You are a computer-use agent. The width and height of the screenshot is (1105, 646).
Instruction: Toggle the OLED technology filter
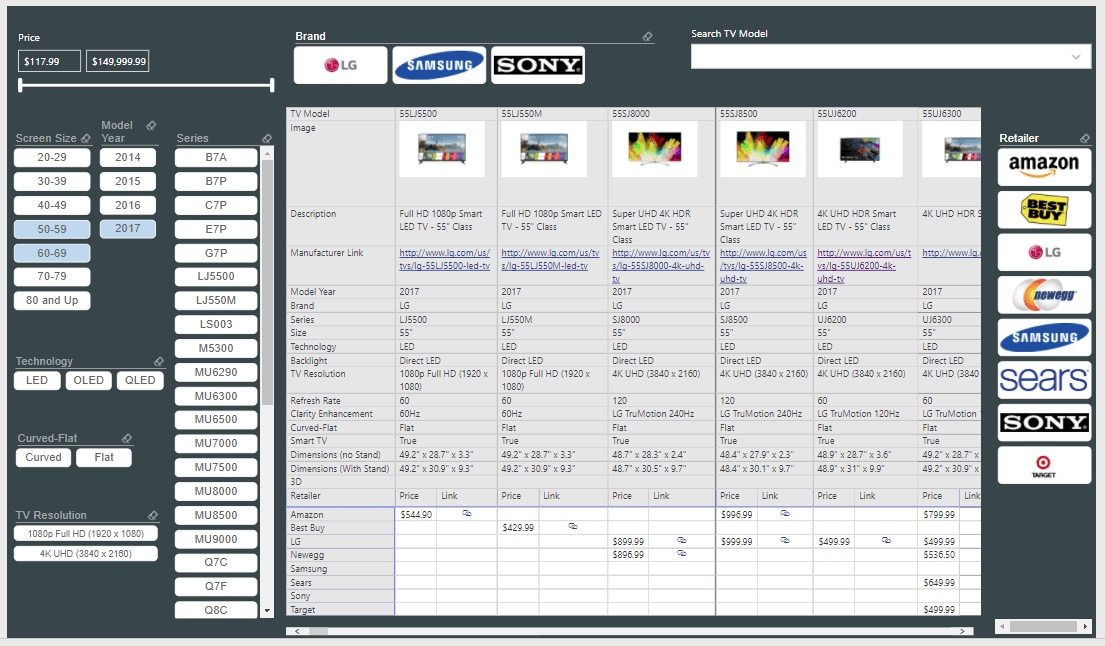(89, 380)
